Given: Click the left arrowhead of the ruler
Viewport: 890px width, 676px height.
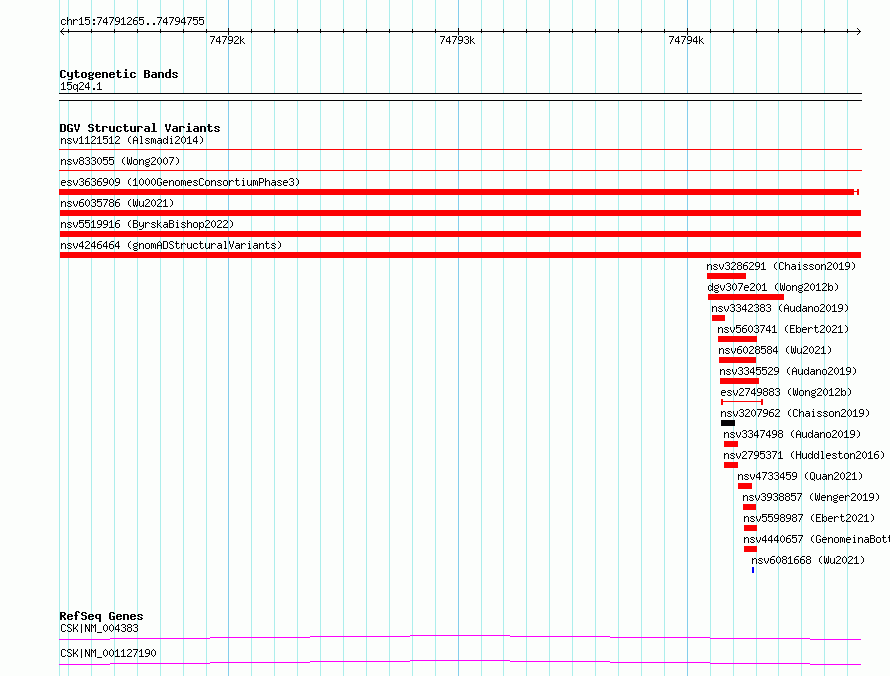Looking at the screenshot, I should pos(62,31).
